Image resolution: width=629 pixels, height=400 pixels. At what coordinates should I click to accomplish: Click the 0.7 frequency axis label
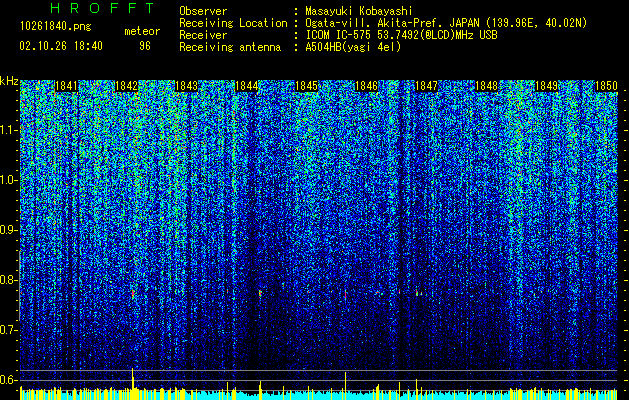(x=9, y=330)
